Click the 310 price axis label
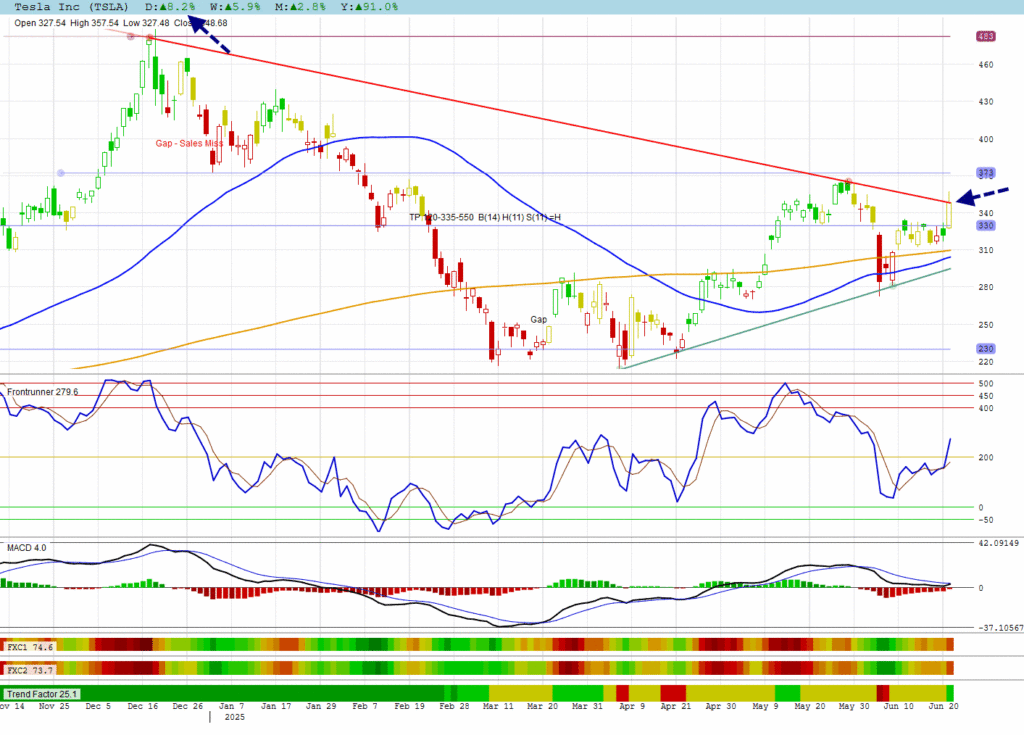 pos(986,250)
